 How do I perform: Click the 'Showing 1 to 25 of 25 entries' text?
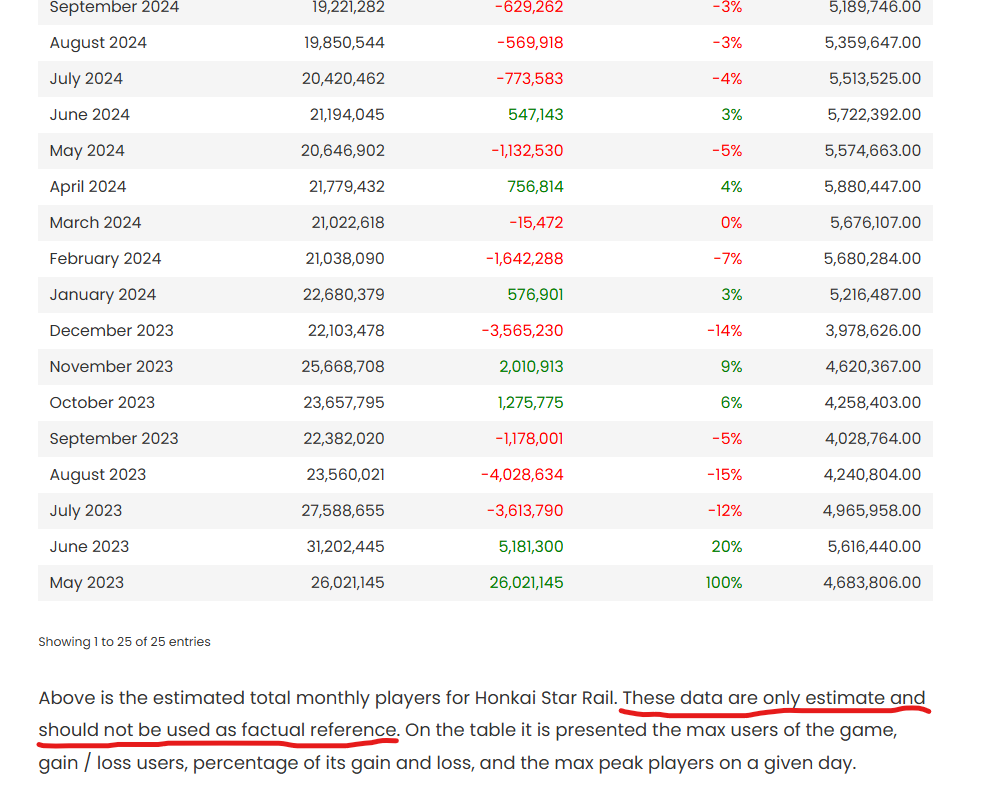point(125,642)
